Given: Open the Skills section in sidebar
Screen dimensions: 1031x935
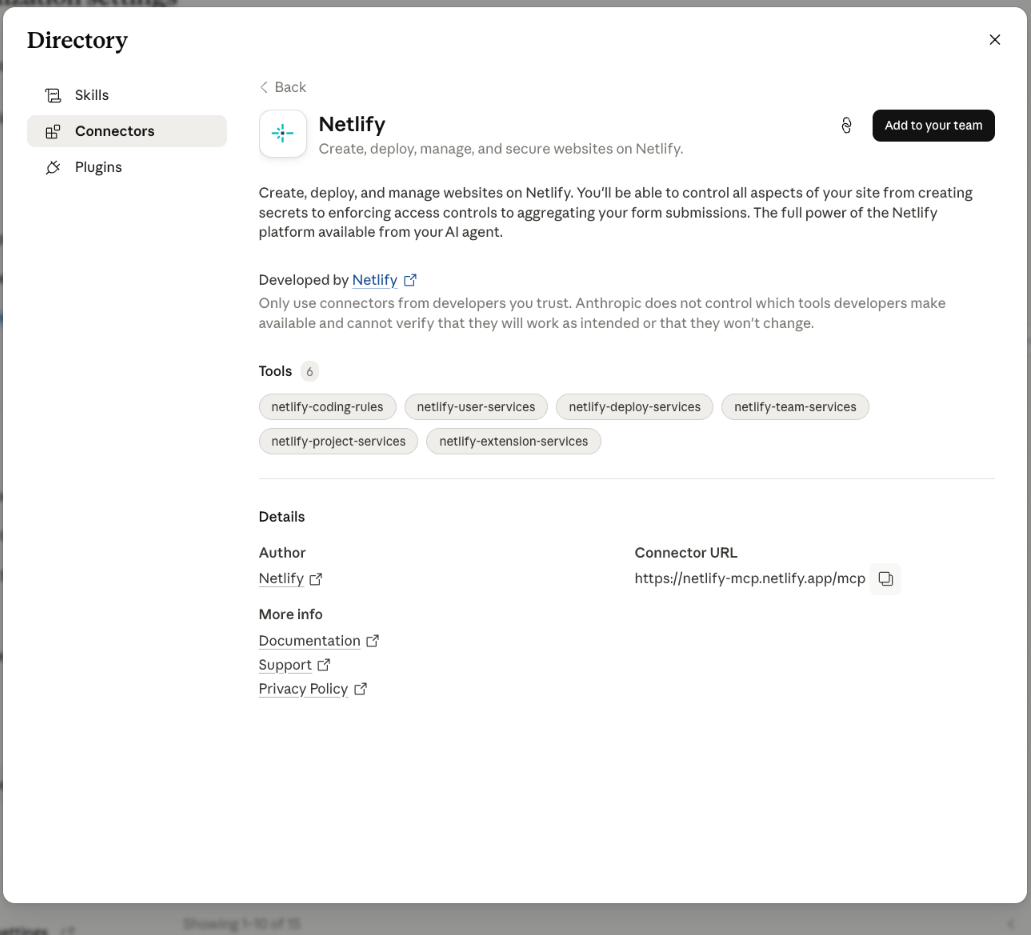Looking at the screenshot, I should coord(127,95).
